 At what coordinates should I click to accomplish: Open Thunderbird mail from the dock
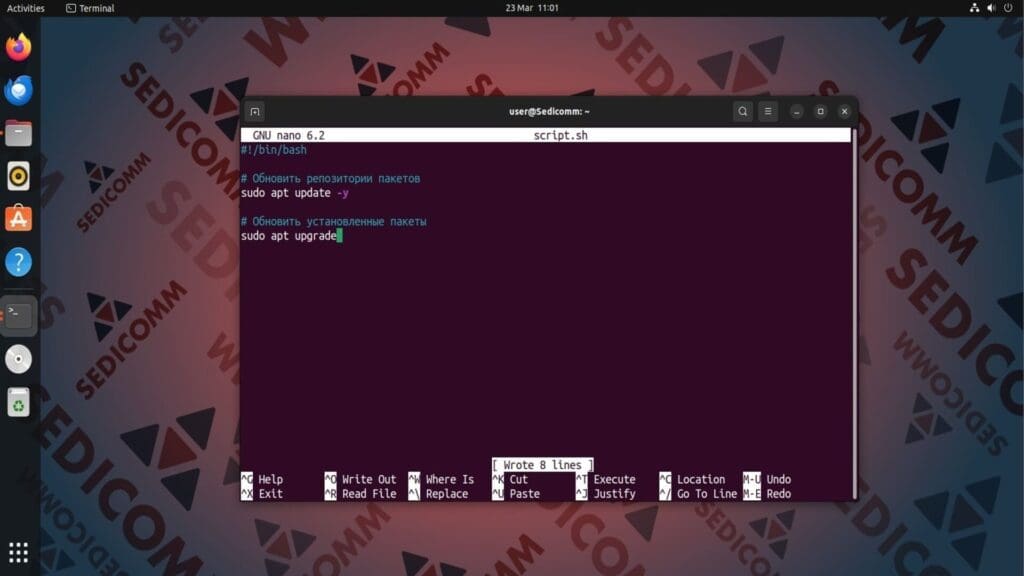click(18, 90)
